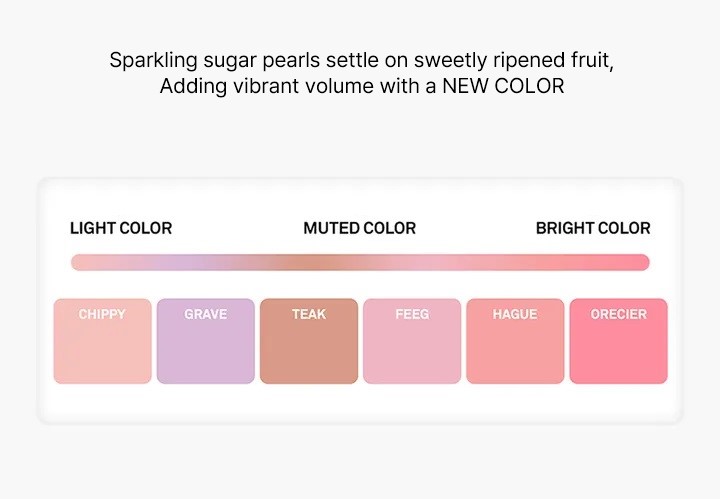Choose the ORECIER bright pink swatch
The image size is (720, 499).
coord(619,341)
